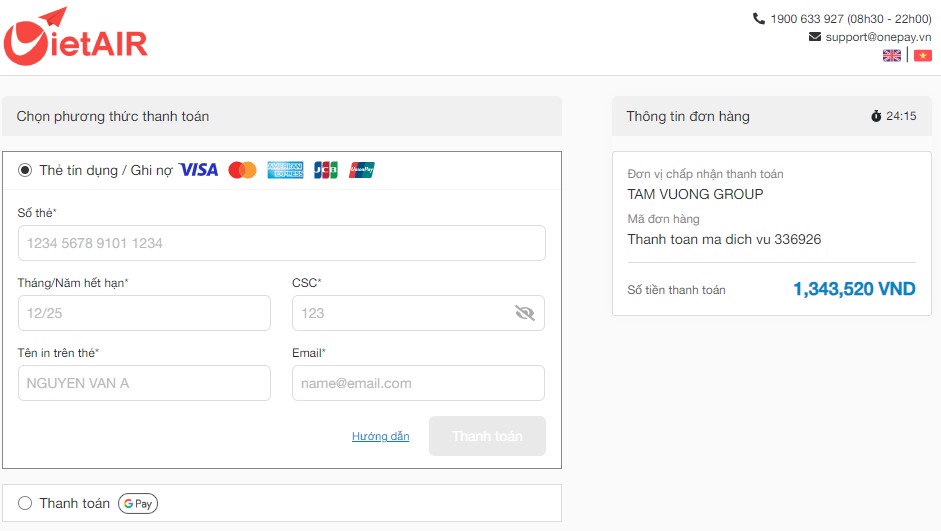Click the CSC security code field
Viewport: 941px width, 531px height.
tap(400, 313)
